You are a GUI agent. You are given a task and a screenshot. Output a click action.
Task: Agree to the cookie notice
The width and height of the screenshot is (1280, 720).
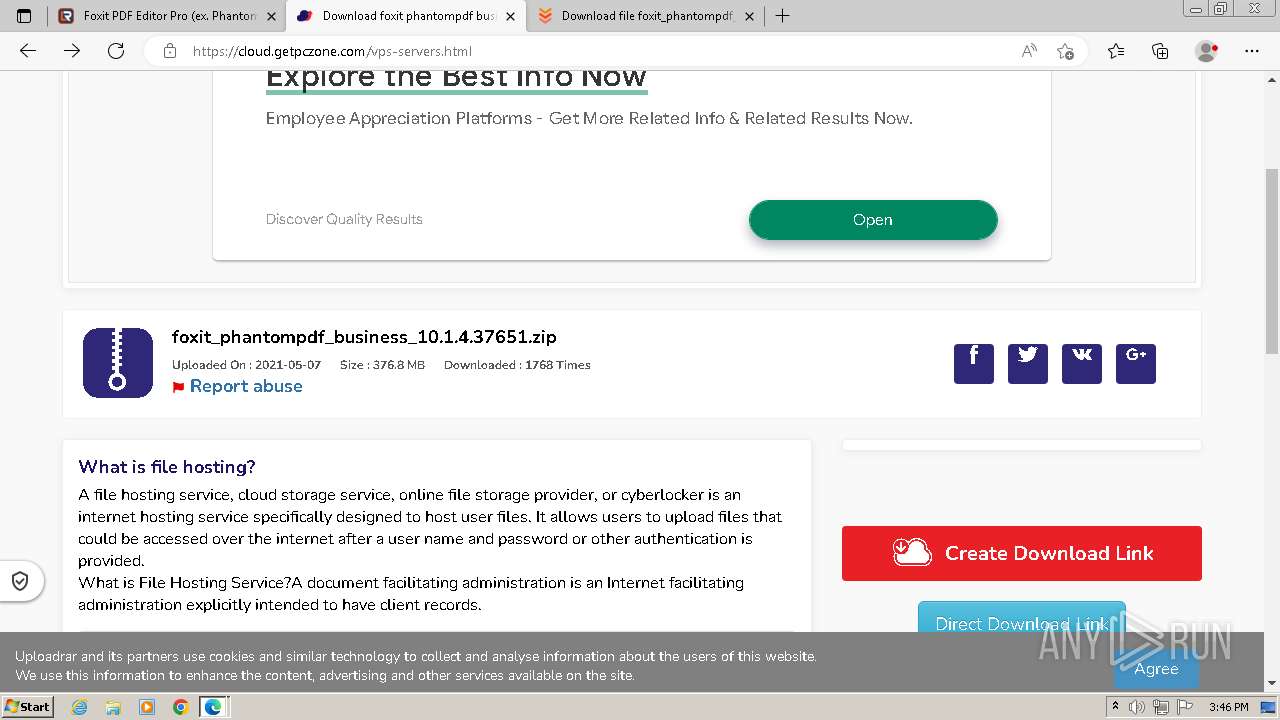point(1156,669)
